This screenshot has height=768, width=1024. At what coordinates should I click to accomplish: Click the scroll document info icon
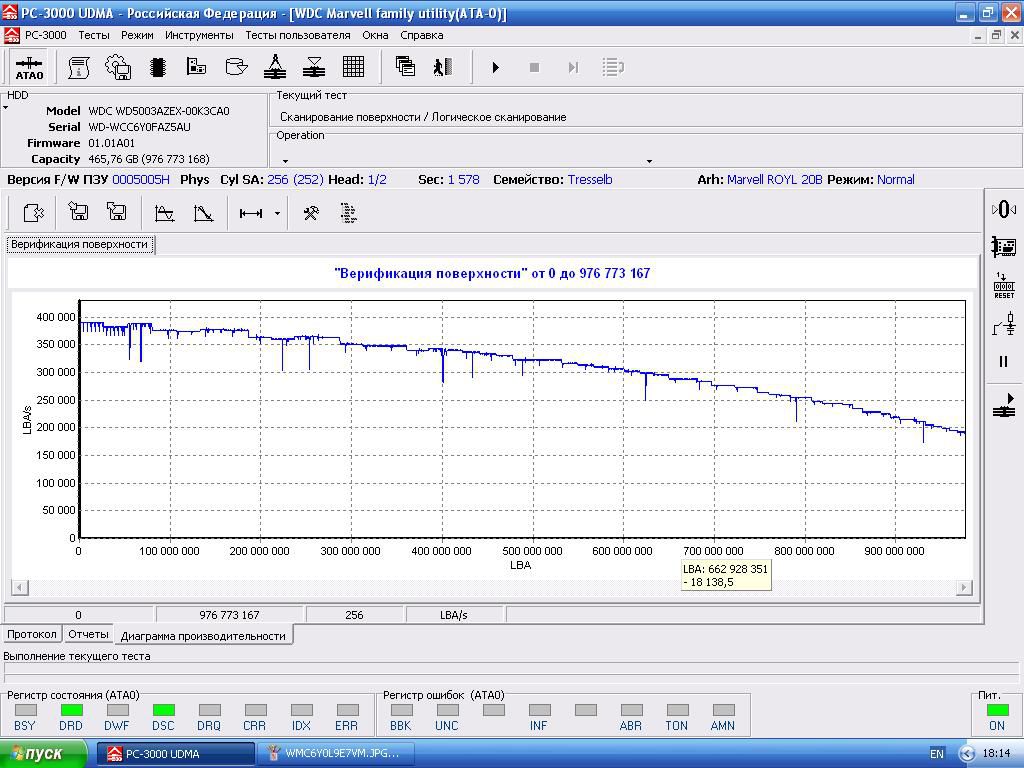(x=78, y=67)
